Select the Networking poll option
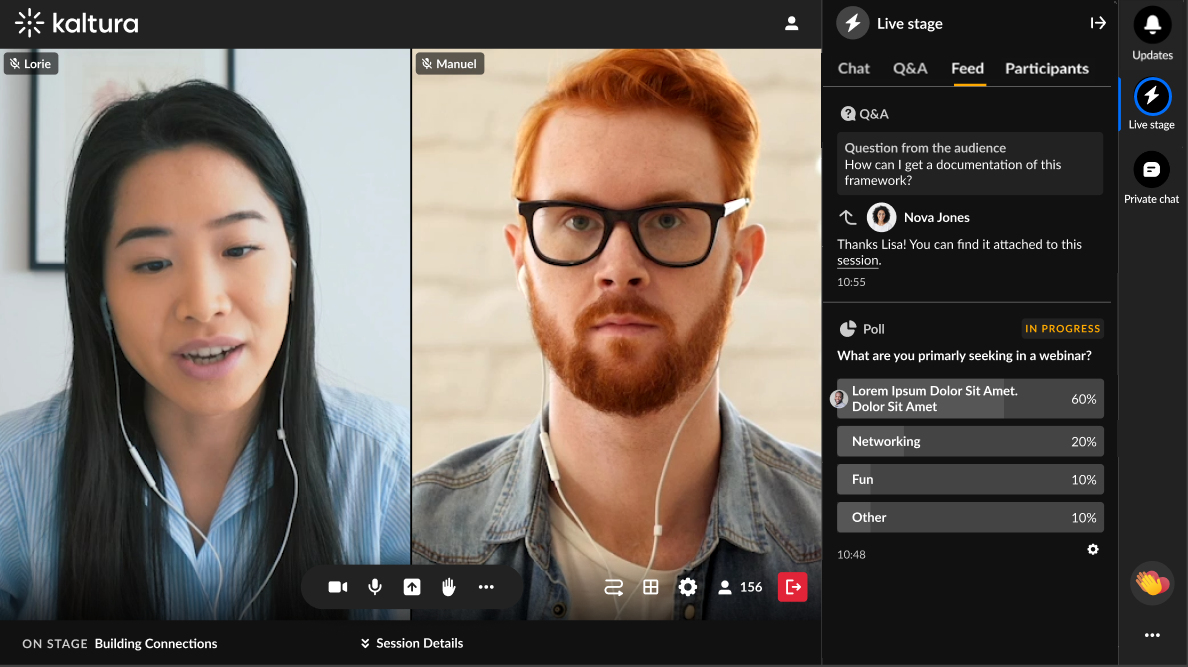 click(x=970, y=442)
